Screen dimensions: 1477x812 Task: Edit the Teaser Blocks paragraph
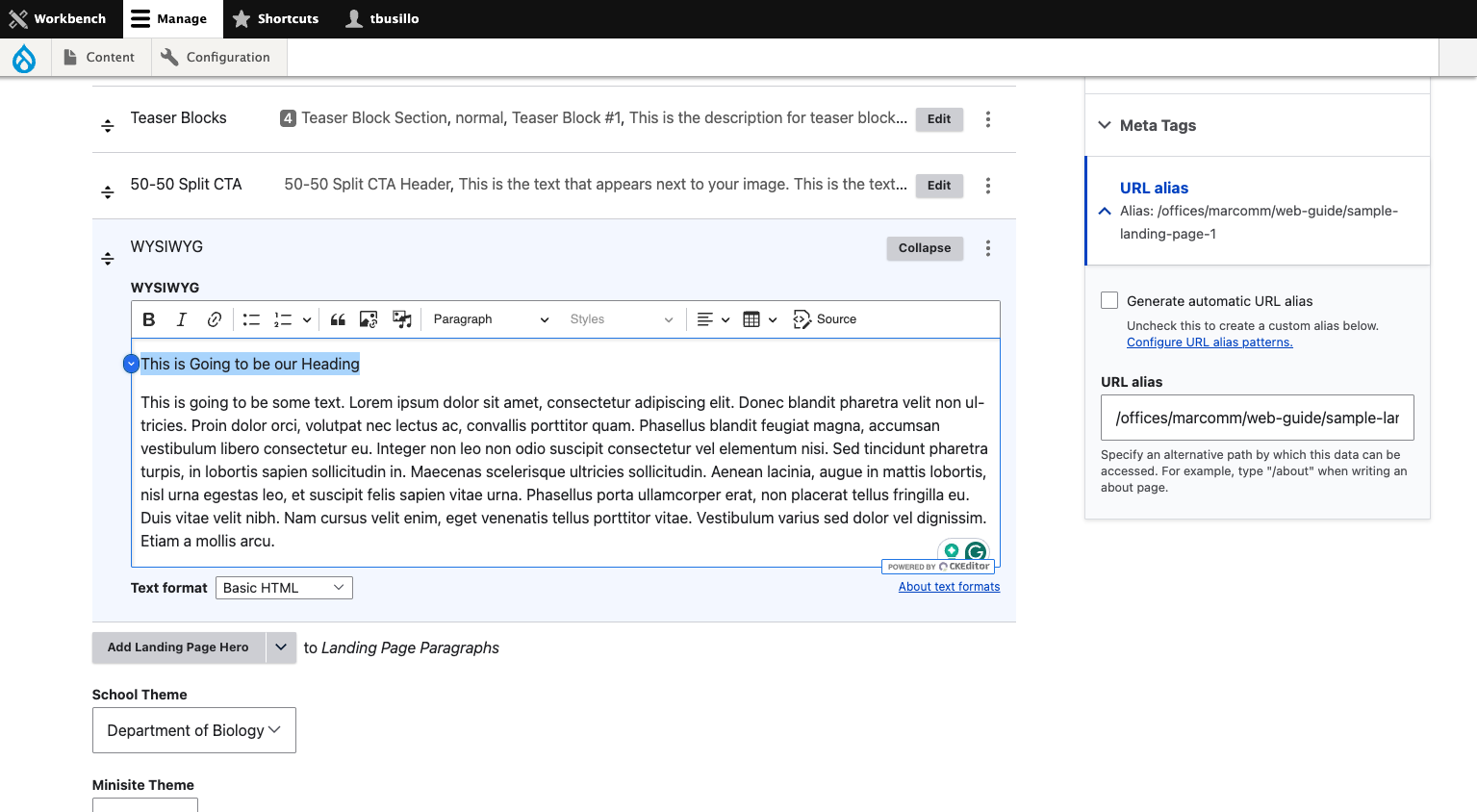[x=939, y=119]
